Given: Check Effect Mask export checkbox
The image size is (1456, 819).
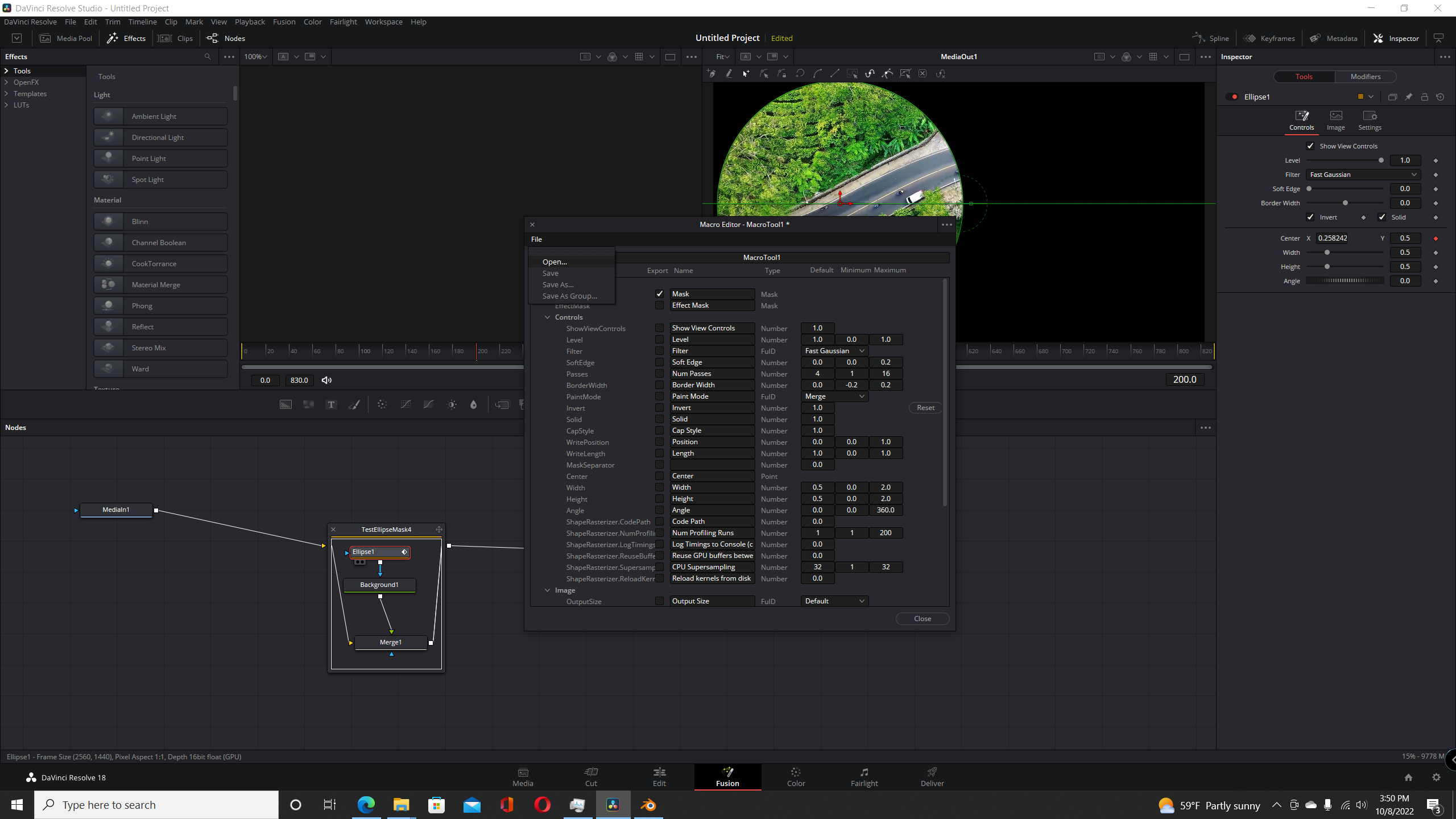Looking at the screenshot, I should click(659, 305).
